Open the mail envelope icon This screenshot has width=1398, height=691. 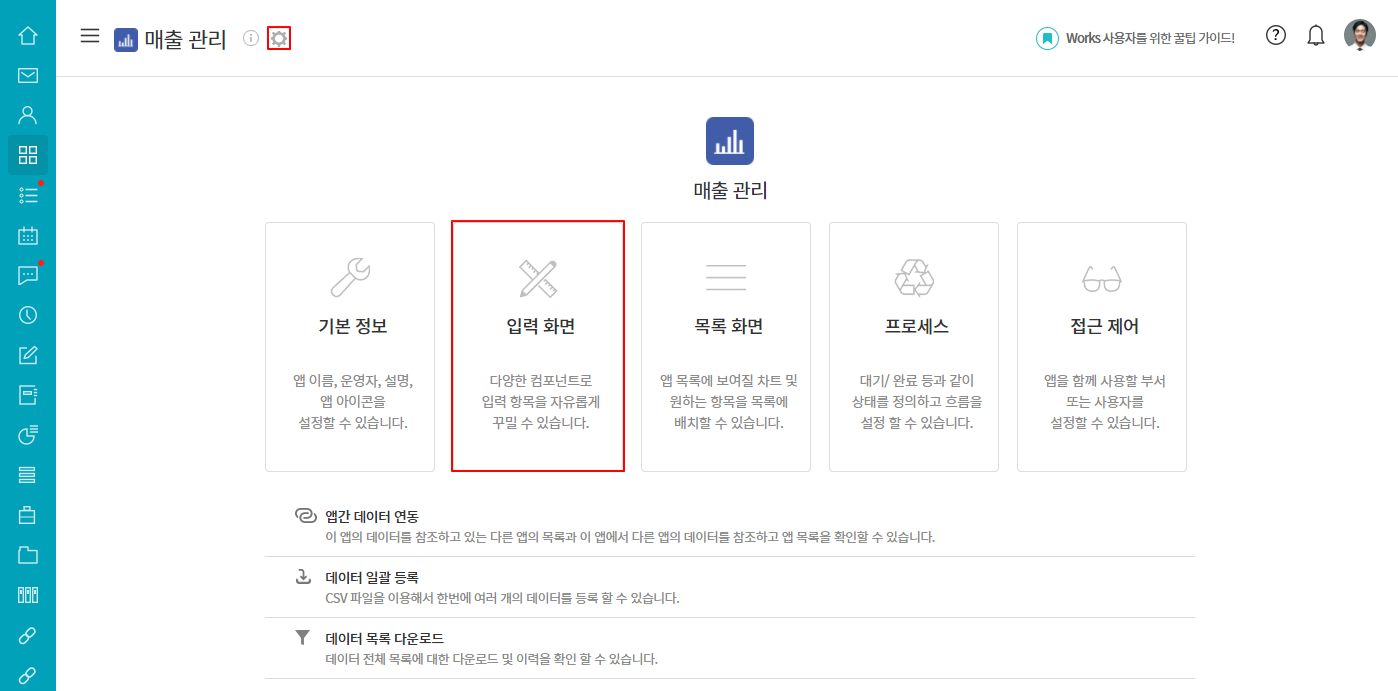[x=28, y=75]
